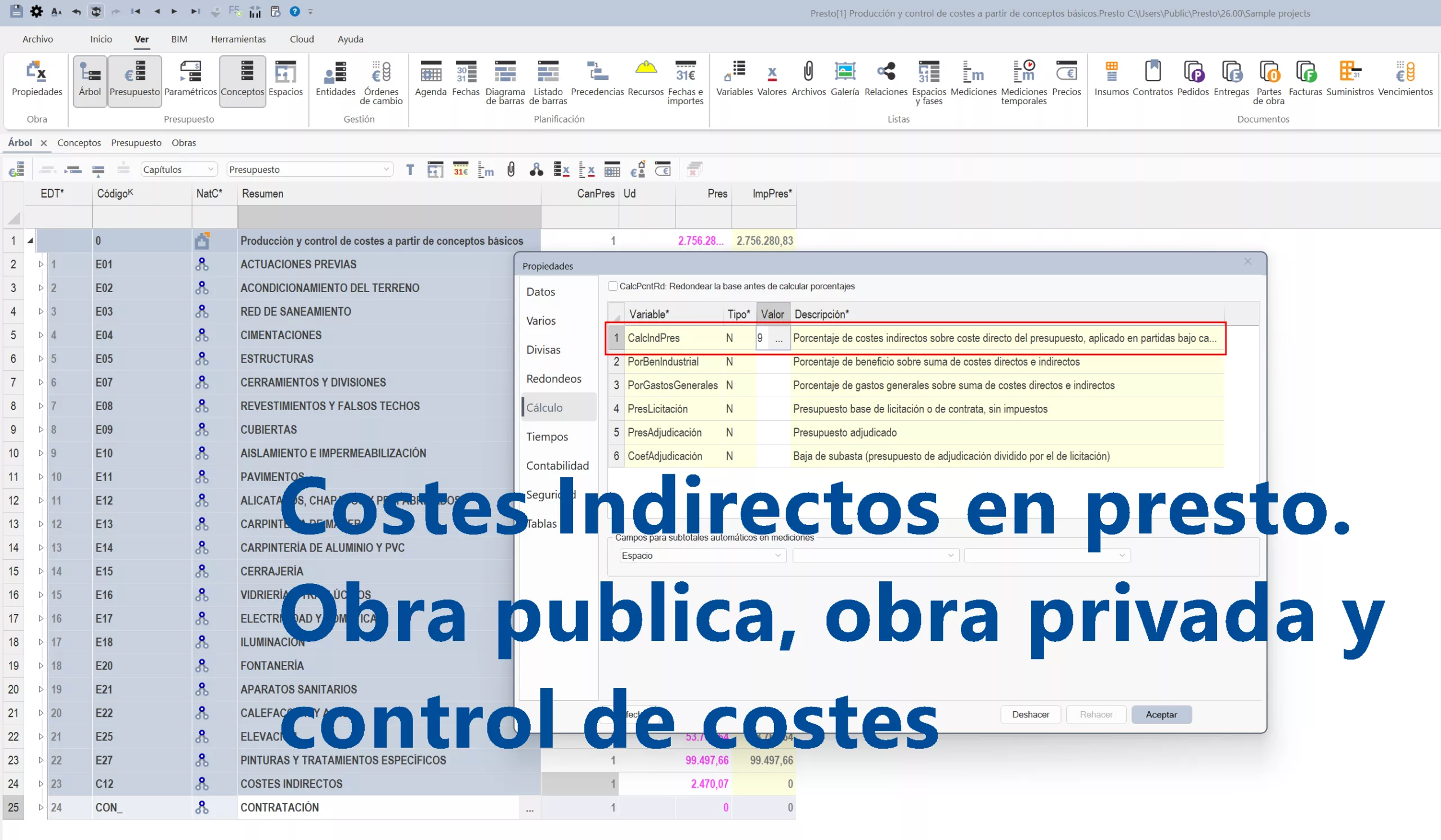The height and width of the screenshot is (840, 1441).
Task: Open the Facturas icon
Action: point(1305,79)
